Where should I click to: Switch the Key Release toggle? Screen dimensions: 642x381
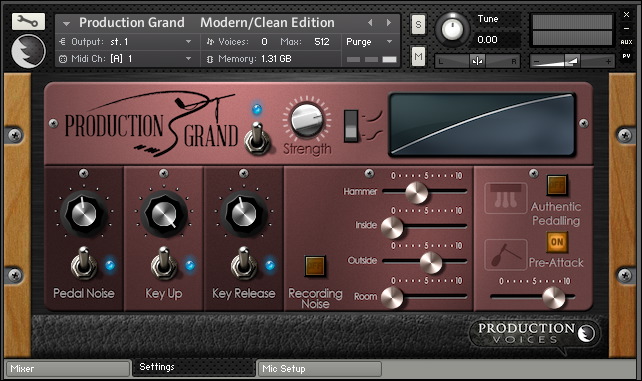(244, 264)
